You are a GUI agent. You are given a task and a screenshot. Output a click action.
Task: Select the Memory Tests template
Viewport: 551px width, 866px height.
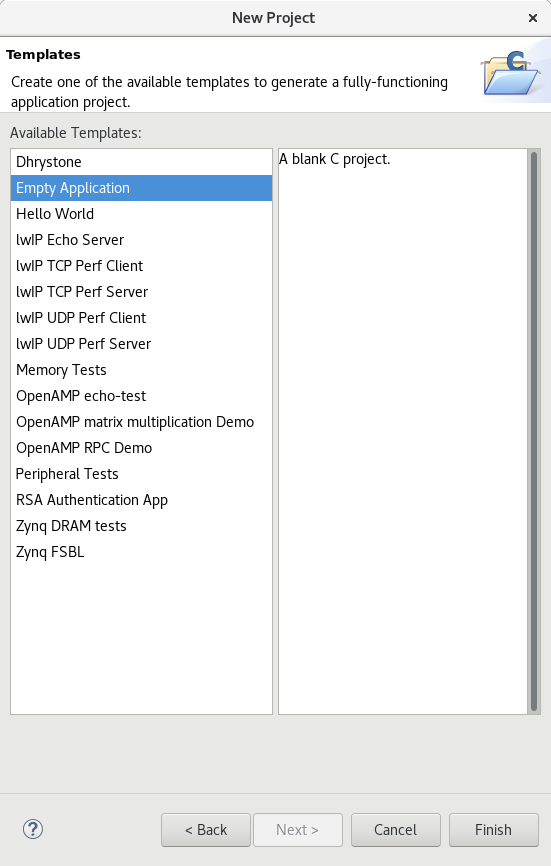click(141, 369)
